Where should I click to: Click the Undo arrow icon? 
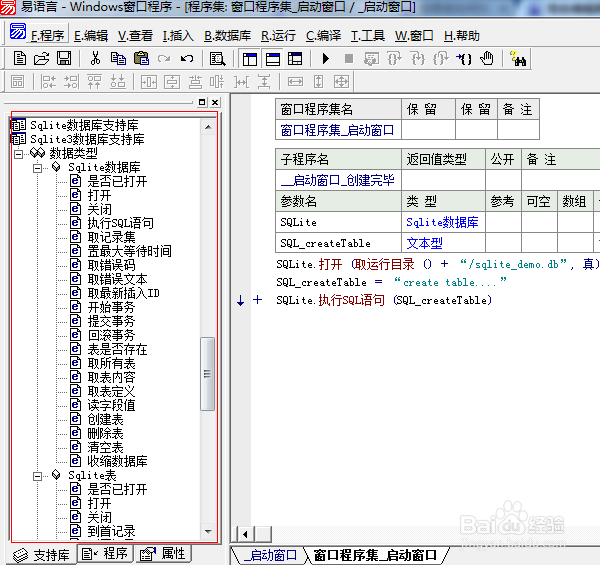187,59
